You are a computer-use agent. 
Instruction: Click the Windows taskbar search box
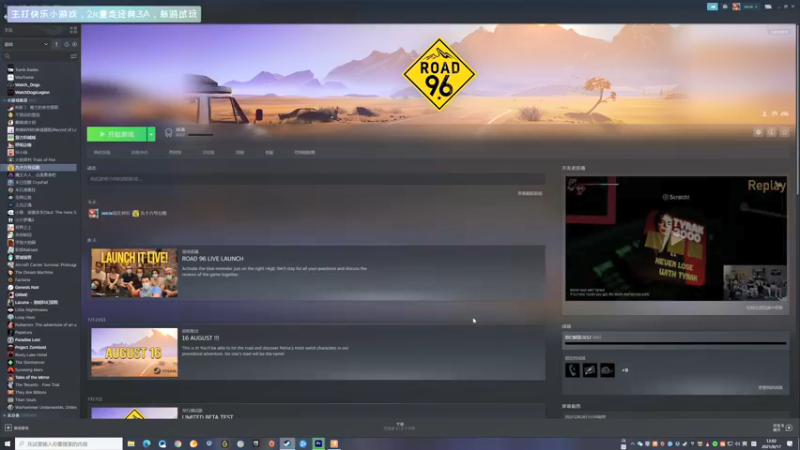click(x=69, y=444)
